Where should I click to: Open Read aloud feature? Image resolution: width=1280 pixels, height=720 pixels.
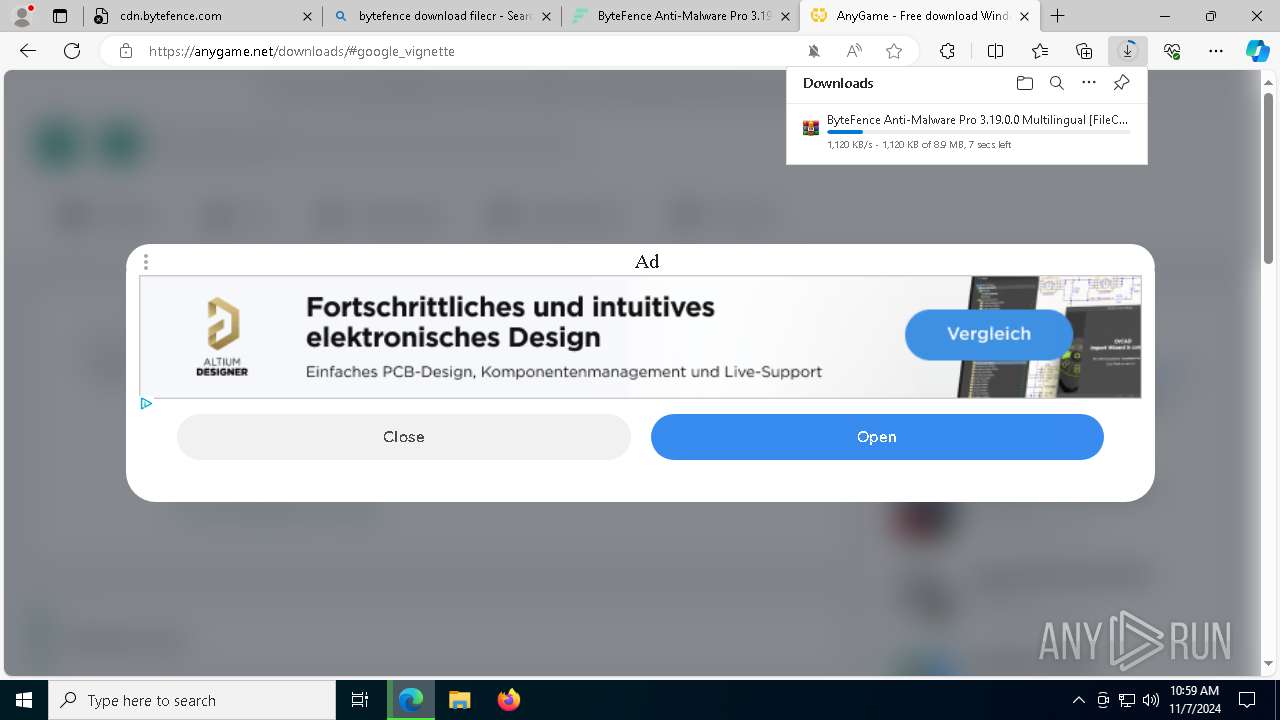tap(854, 51)
